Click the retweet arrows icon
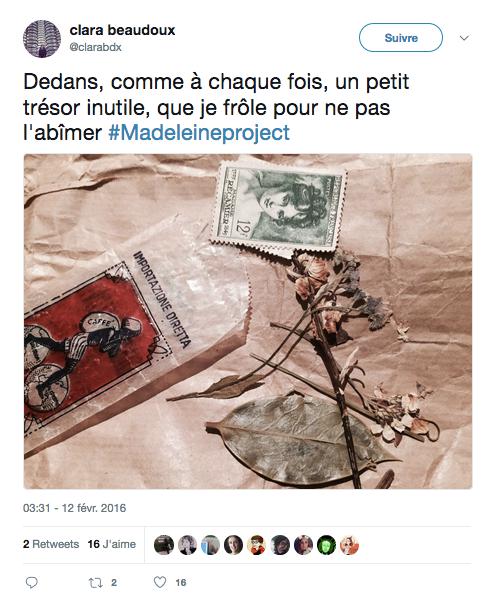 coord(95,583)
